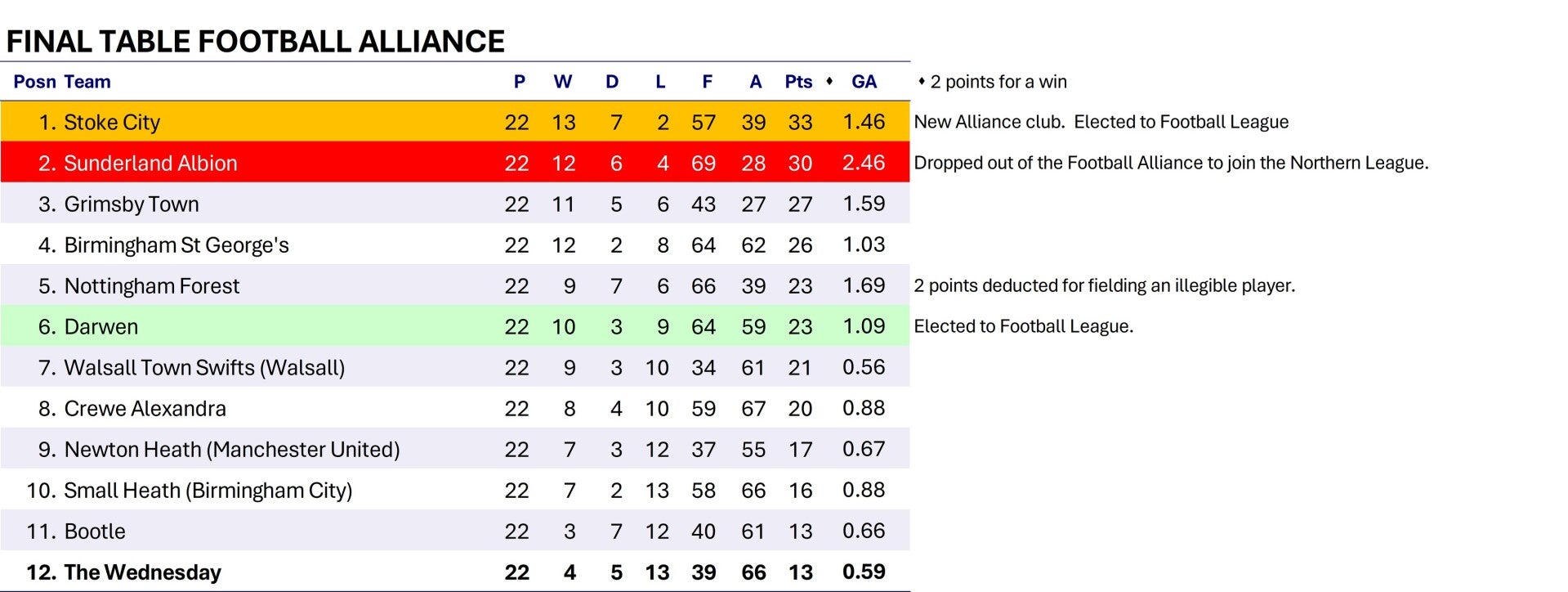Click the Nottingham Forest team name
Screen dimensions: 1568x592
[x=152, y=286]
